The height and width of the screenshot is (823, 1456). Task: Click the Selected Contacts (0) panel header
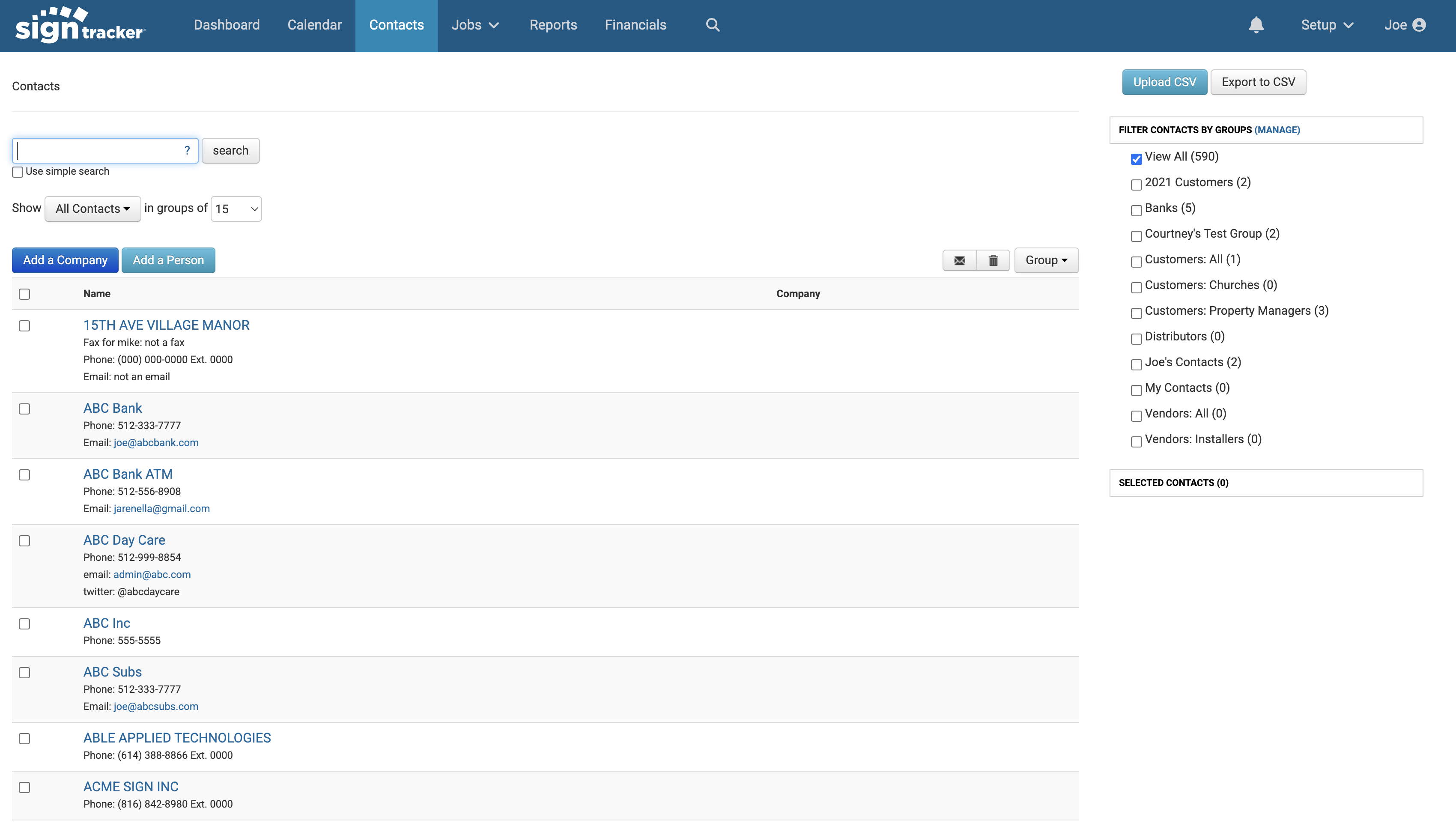[1266, 483]
